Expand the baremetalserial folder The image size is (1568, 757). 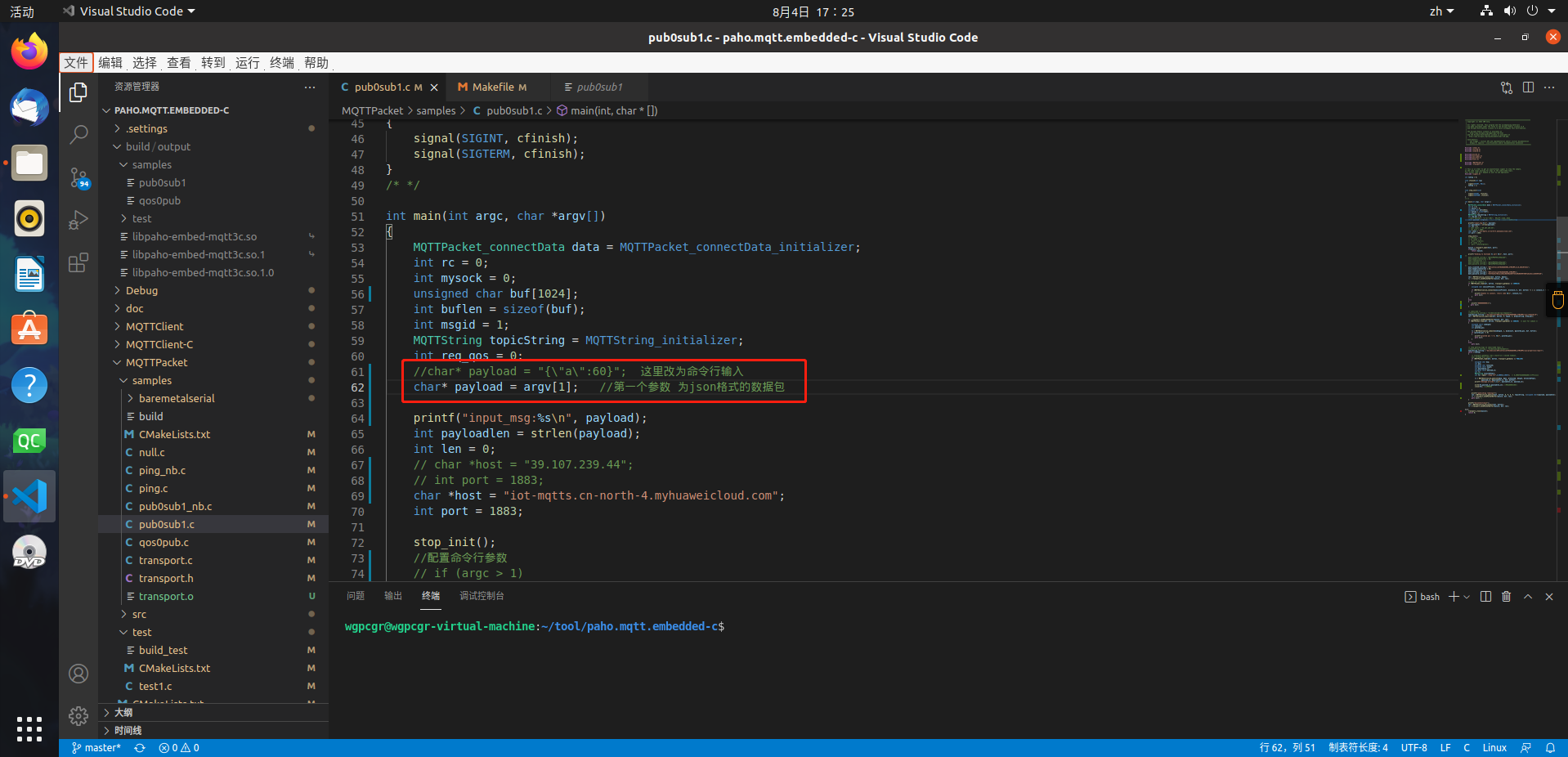(214, 398)
